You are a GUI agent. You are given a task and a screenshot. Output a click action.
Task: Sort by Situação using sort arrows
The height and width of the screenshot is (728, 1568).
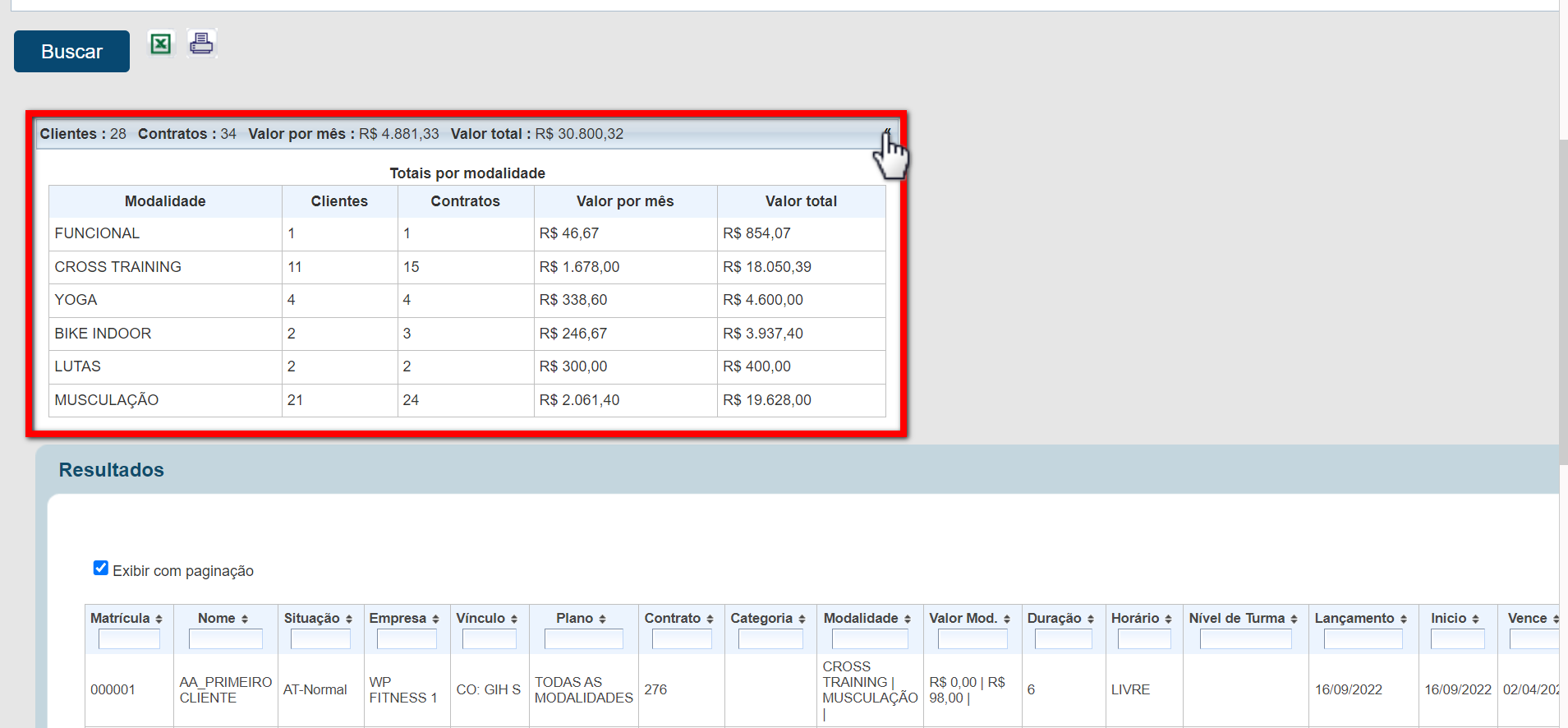[x=349, y=620]
